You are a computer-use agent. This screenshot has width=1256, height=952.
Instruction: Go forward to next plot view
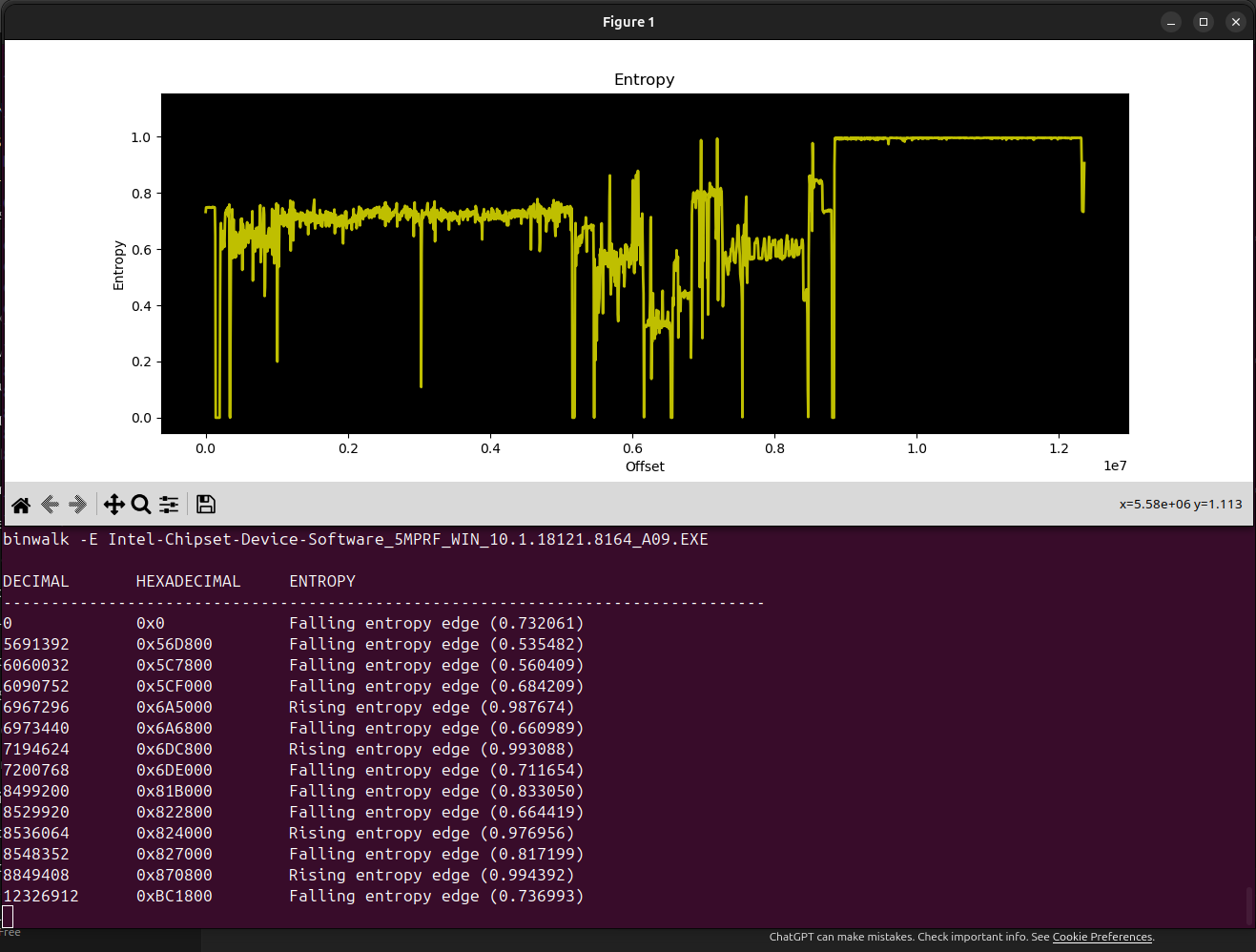[78, 505]
